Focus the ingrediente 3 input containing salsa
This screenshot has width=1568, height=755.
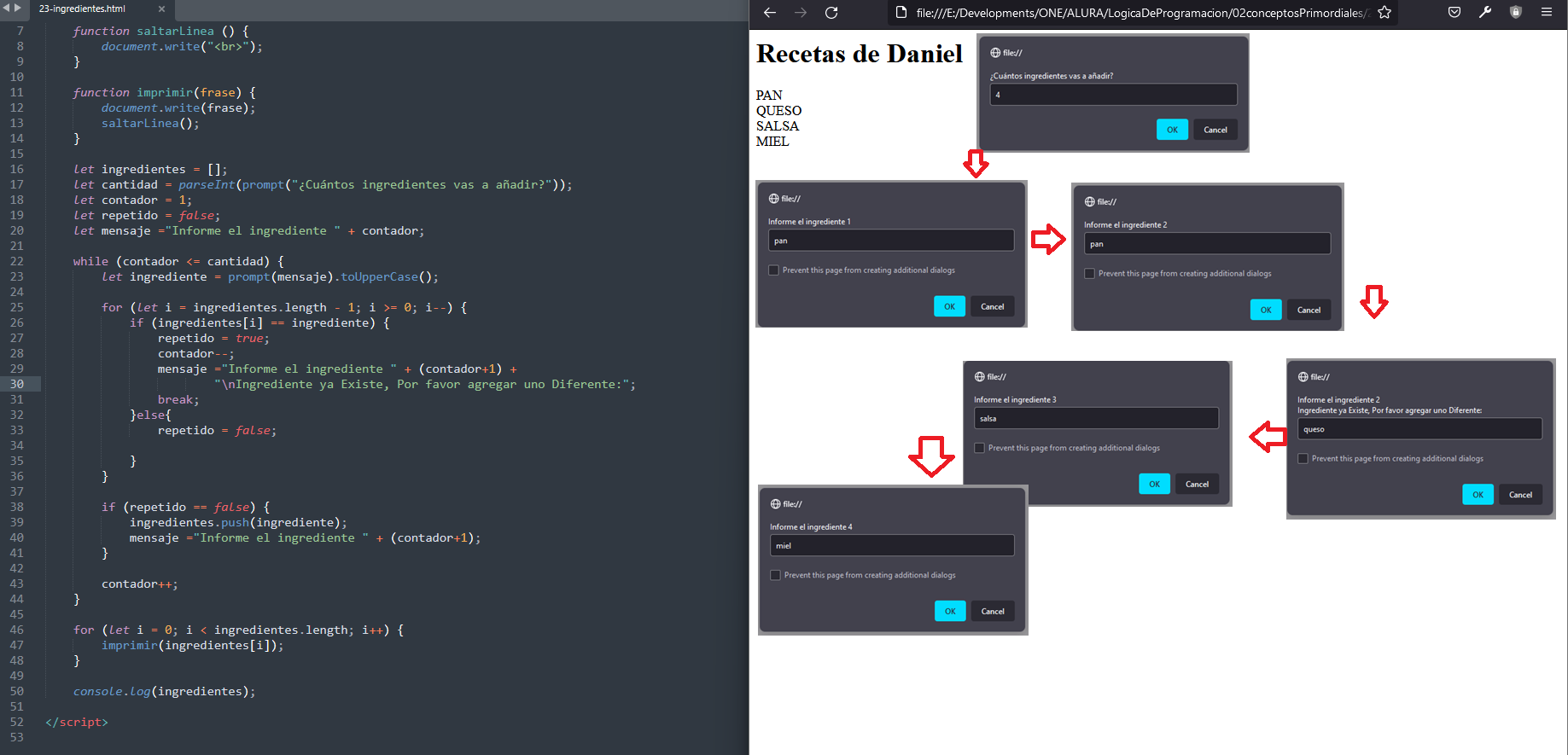point(1096,418)
